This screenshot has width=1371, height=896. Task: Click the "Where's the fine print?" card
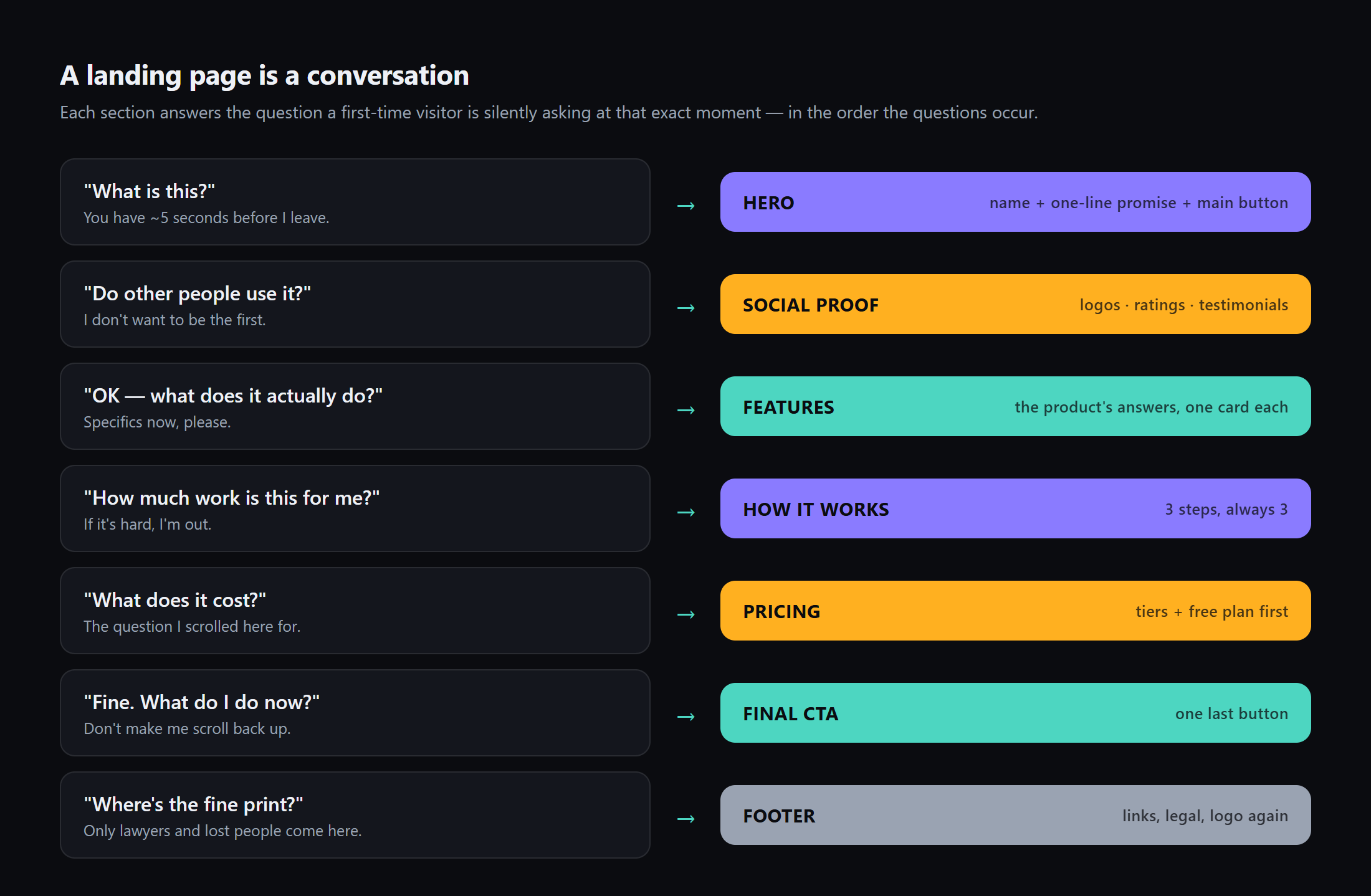[355, 815]
